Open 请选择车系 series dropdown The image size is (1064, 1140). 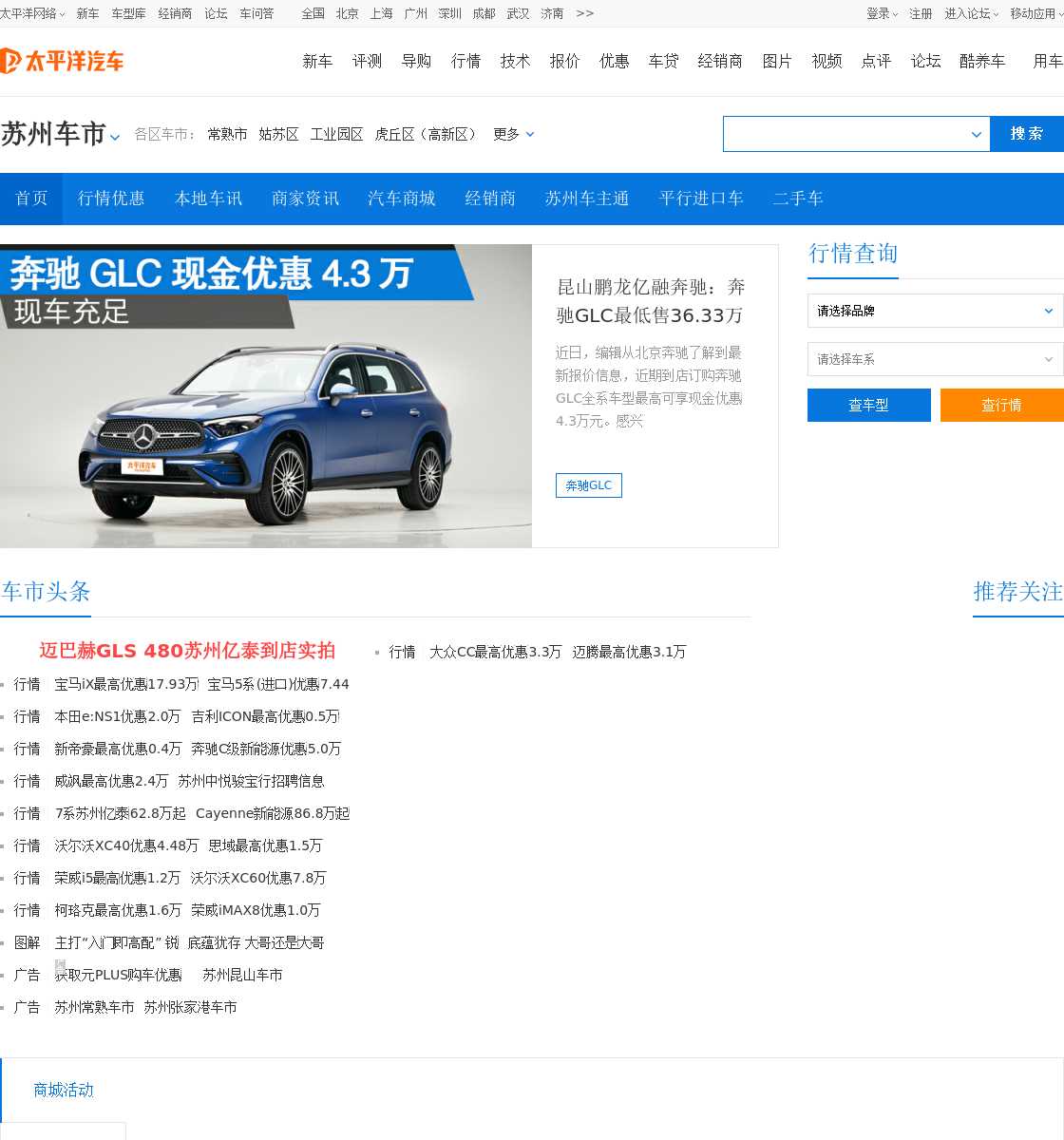pyautogui.click(x=935, y=359)
